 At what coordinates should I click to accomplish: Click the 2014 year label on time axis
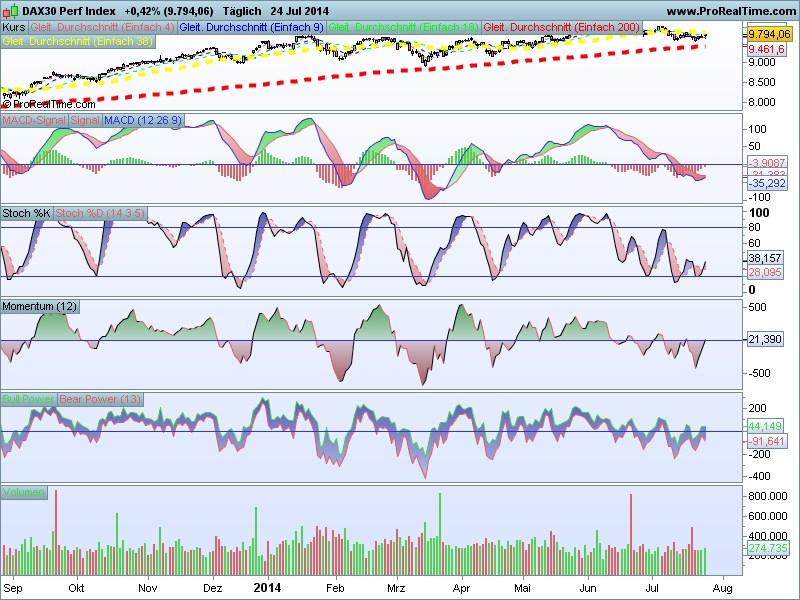(267, 588)
